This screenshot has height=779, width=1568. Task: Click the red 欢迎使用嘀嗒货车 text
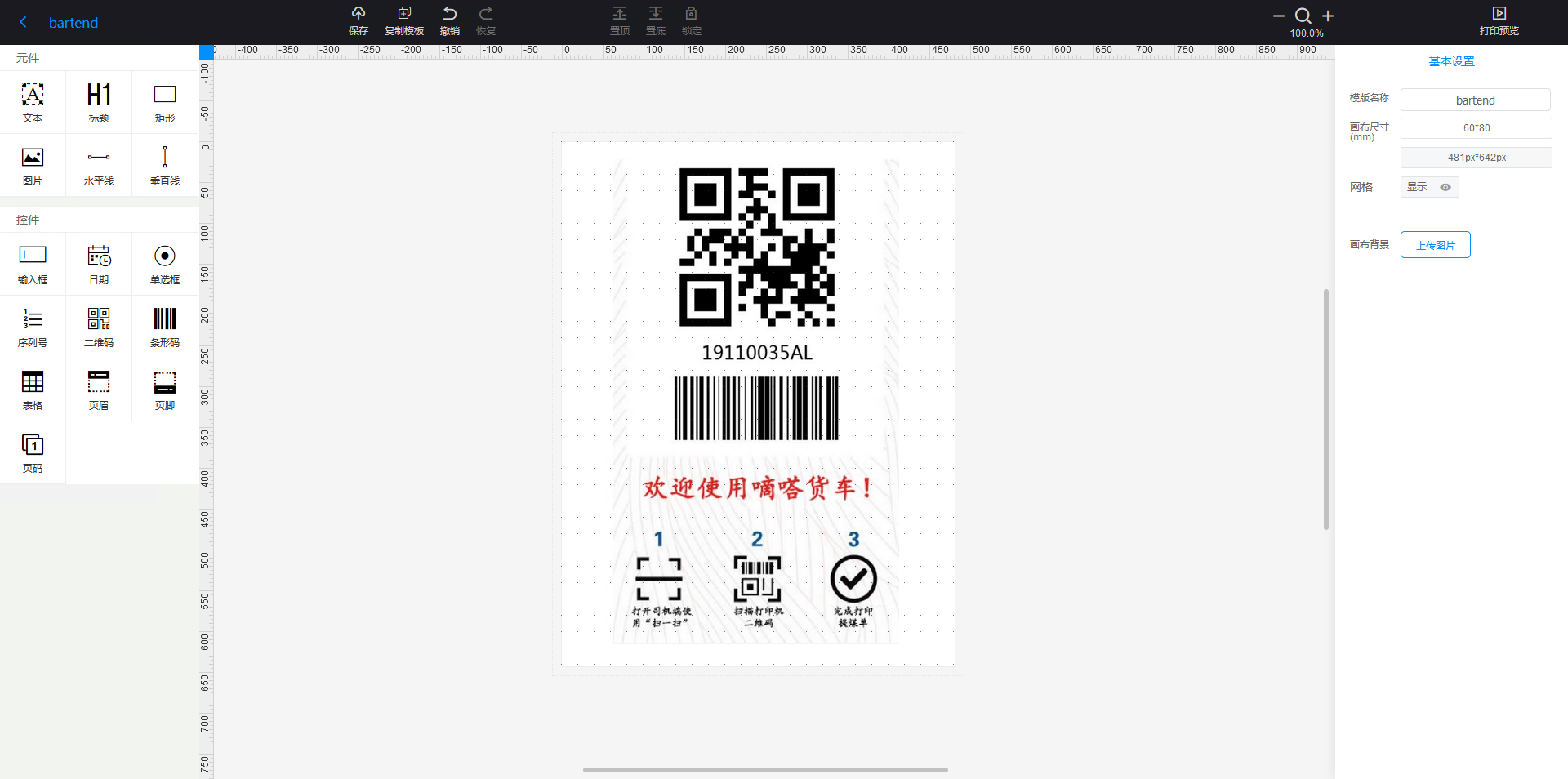[757, 488]
